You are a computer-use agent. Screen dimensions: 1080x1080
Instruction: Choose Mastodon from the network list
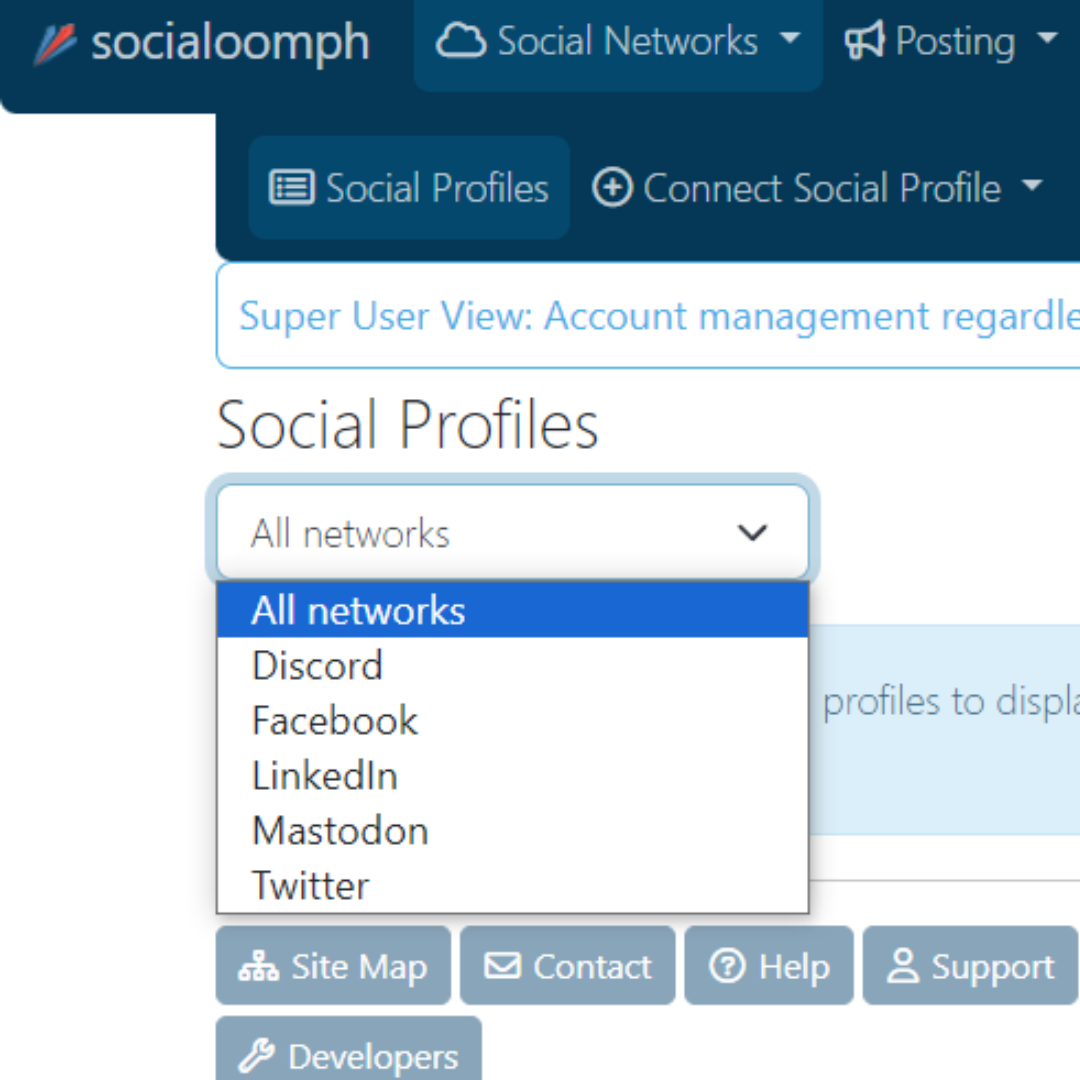click(x=512, y=831)
